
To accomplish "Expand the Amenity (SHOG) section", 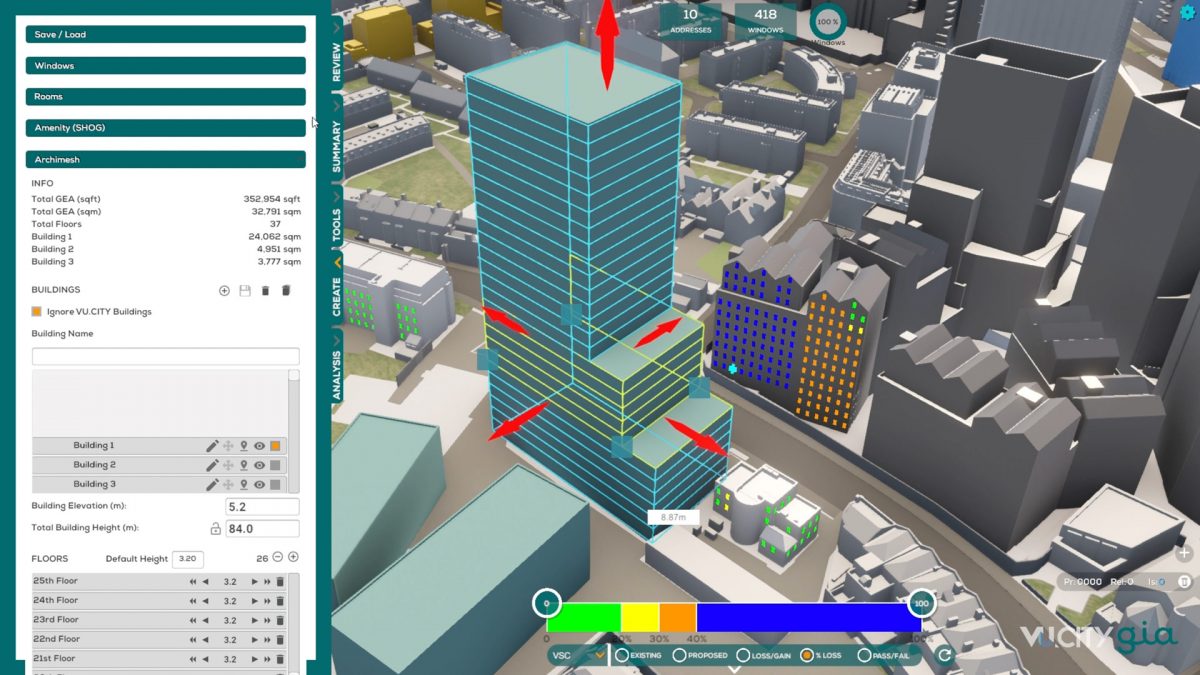I will [165, 128].
